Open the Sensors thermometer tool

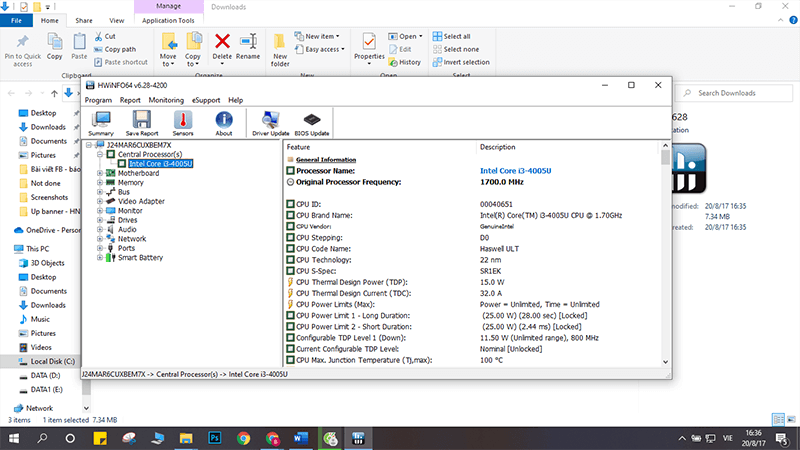[x=183, y=124]
